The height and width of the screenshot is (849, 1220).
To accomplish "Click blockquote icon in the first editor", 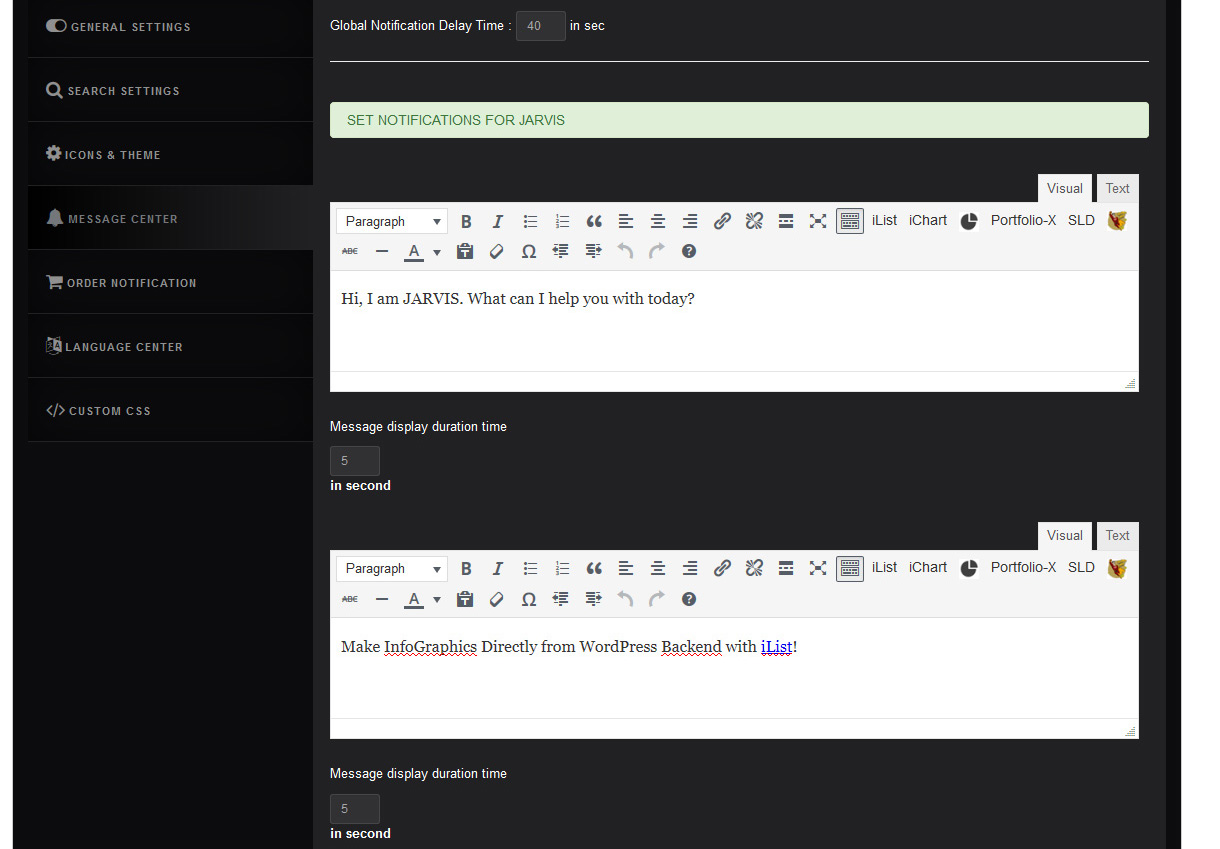I will [594, 221].
